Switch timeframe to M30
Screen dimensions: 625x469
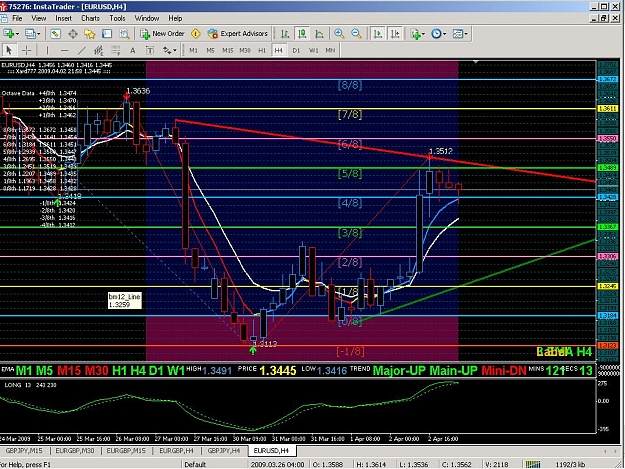click(245, 51)
